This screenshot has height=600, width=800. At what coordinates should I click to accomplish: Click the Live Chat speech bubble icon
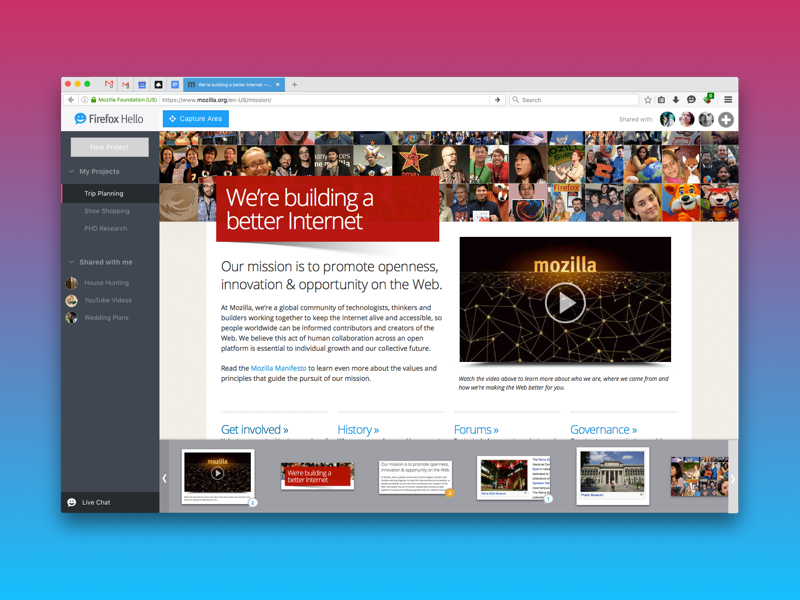click(72, 503)
